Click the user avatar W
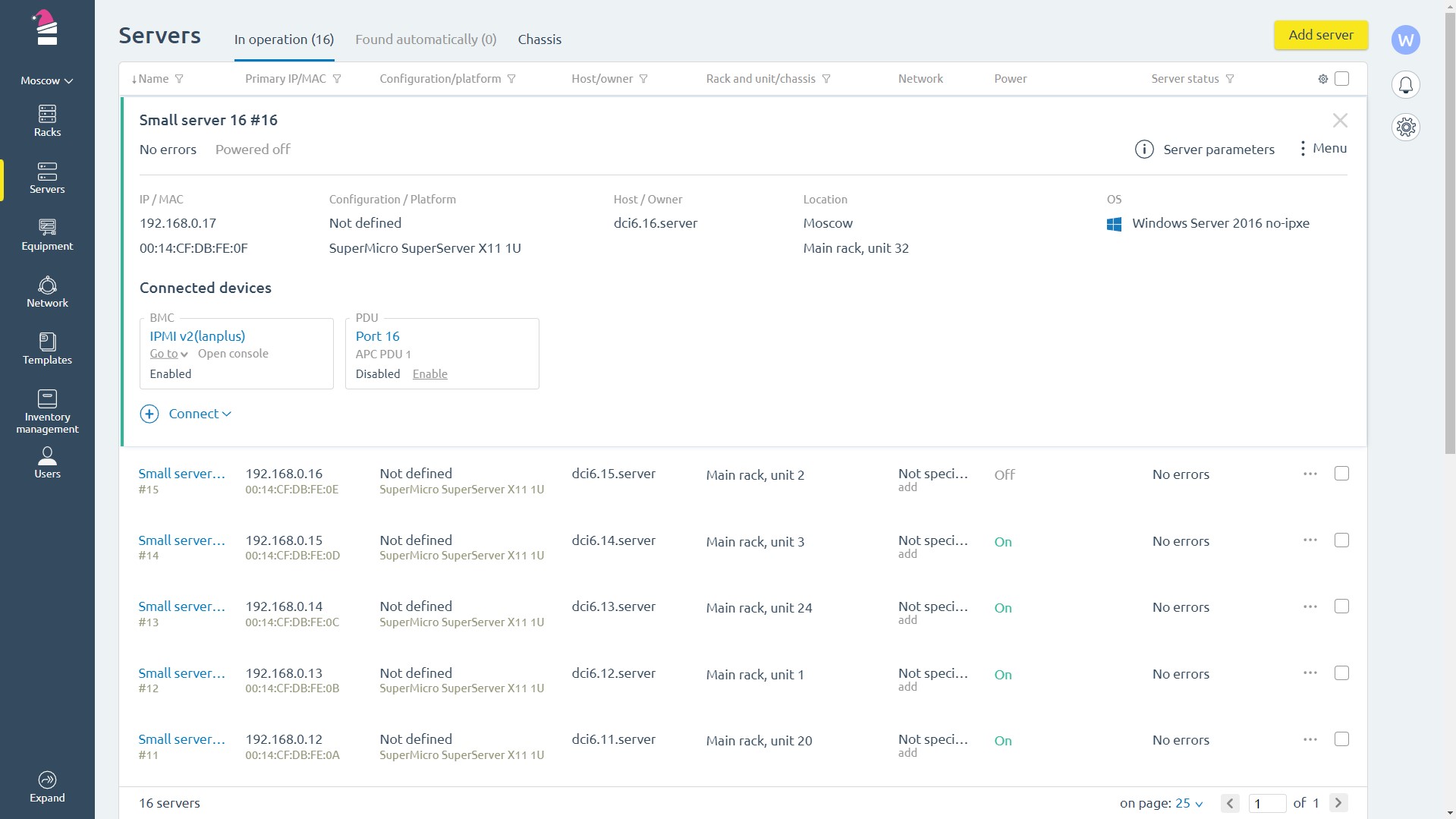 pyautogui.click(x=1406, y=39)
